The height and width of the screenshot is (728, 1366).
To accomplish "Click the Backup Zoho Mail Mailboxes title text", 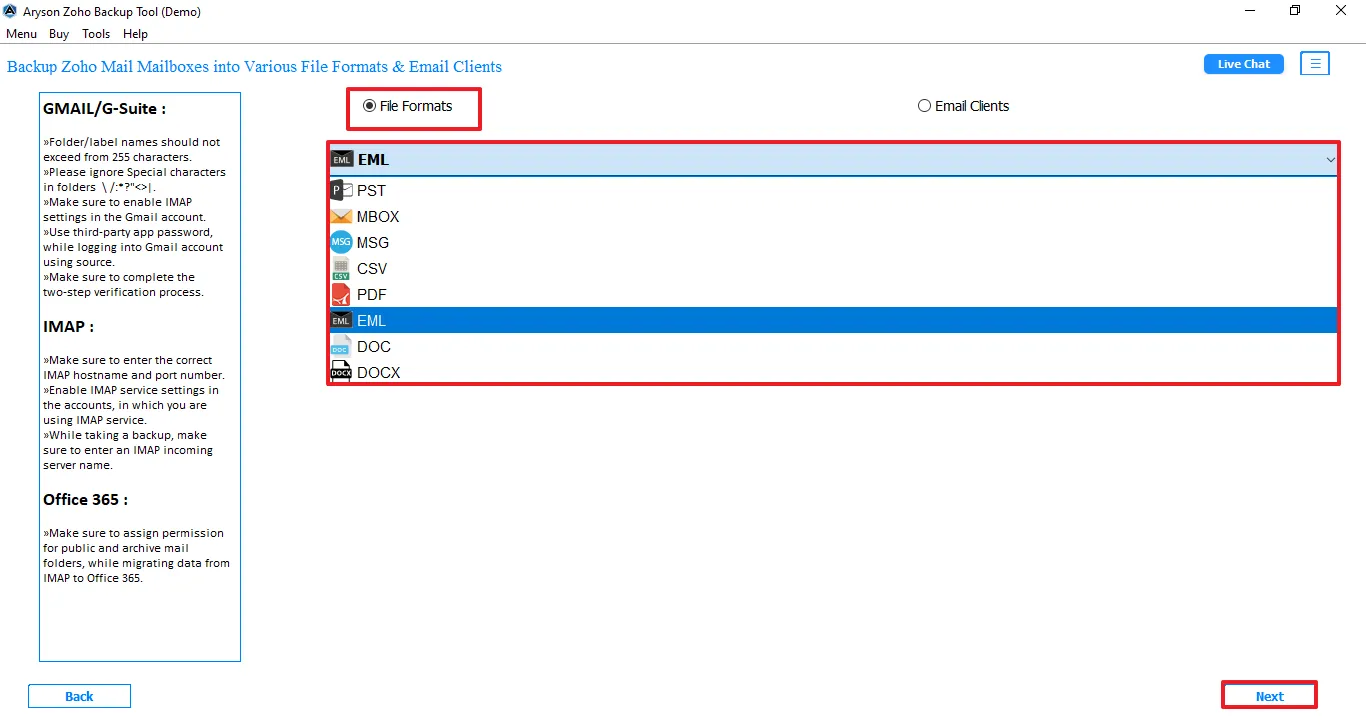I will pos(254,67).
